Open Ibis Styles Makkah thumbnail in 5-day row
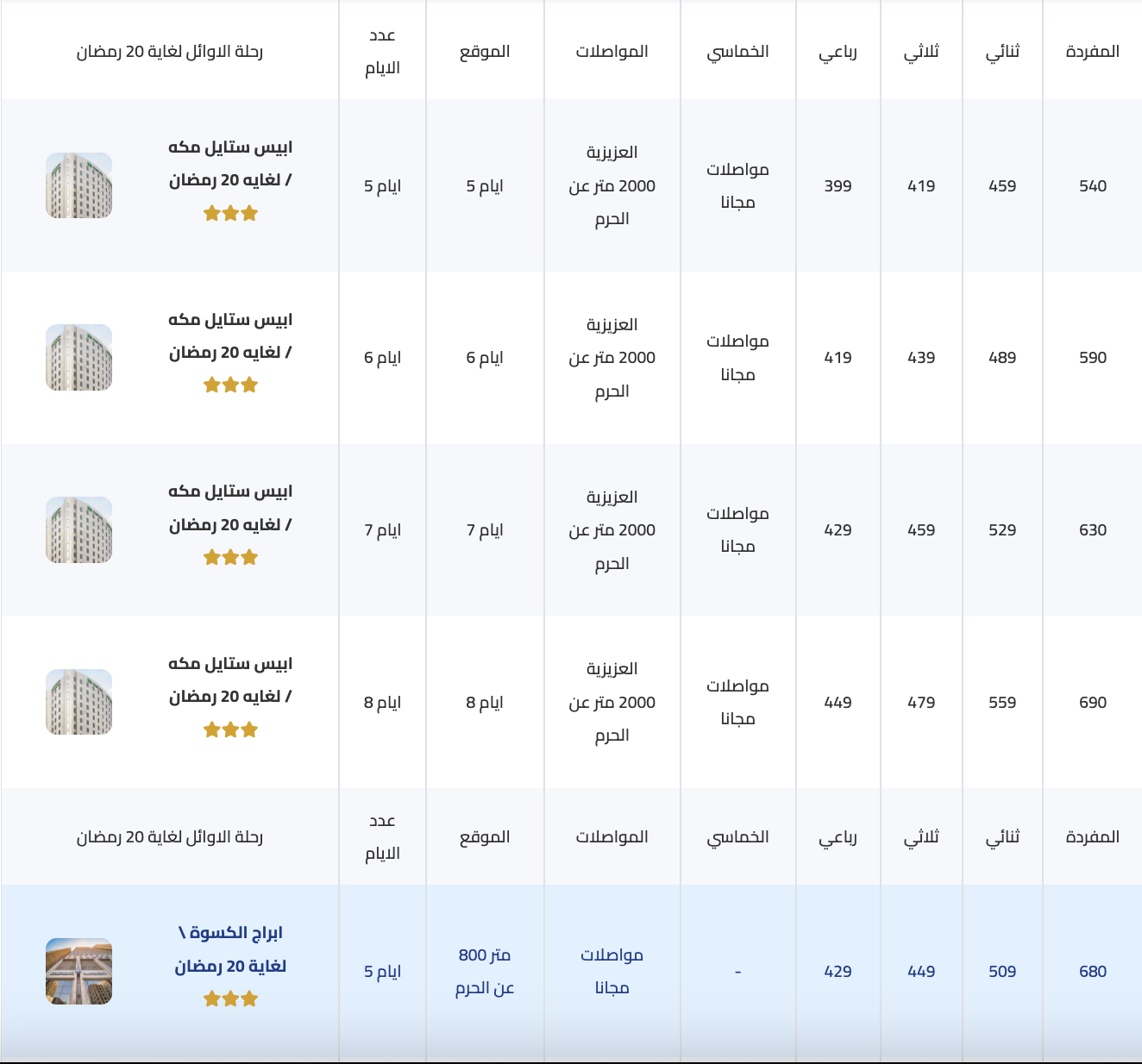 (x=78, y=185)
